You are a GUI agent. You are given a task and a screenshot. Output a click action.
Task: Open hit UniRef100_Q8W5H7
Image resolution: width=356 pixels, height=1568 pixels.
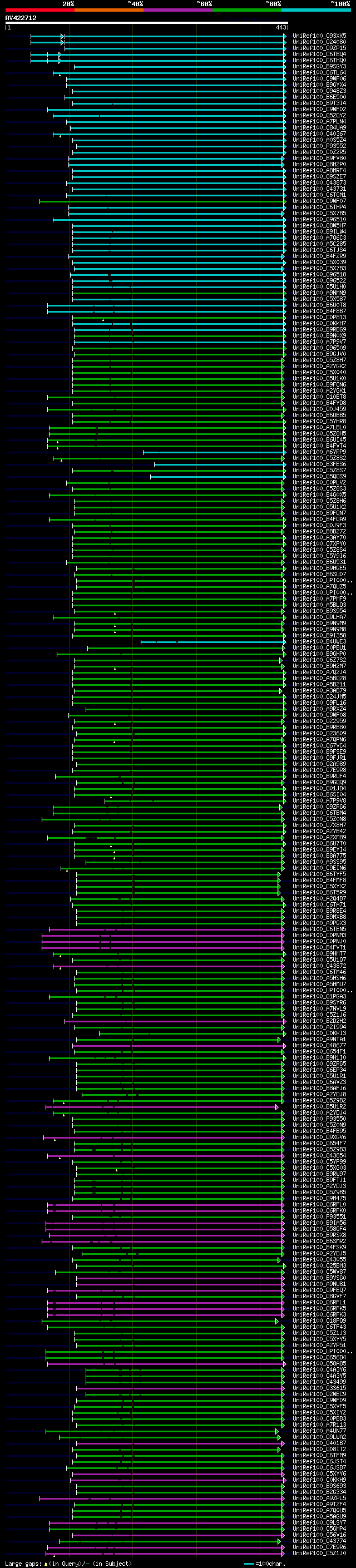point(319,225)
